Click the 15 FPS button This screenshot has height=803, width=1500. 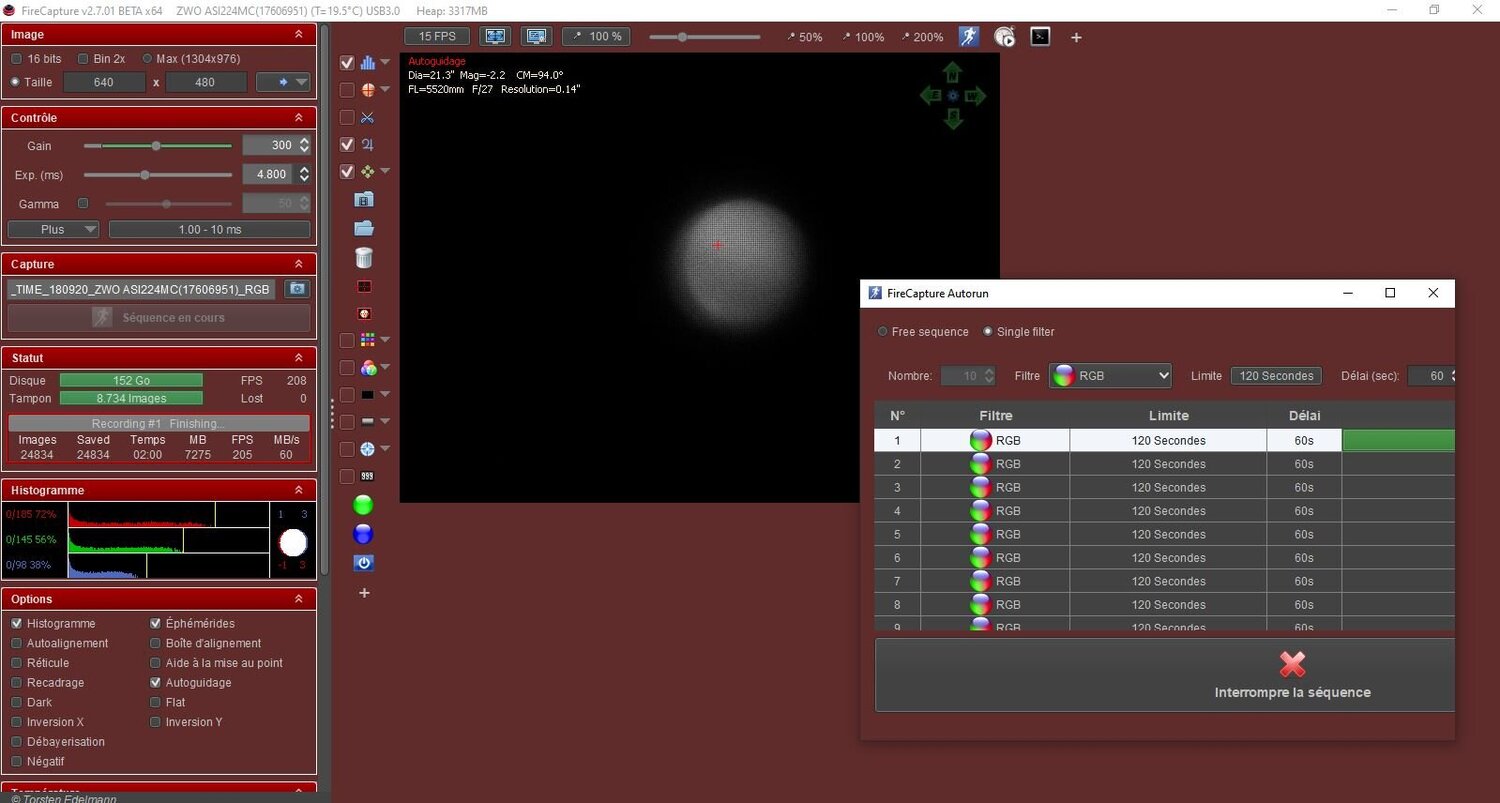pyautogui.click(x=436, y=35)
